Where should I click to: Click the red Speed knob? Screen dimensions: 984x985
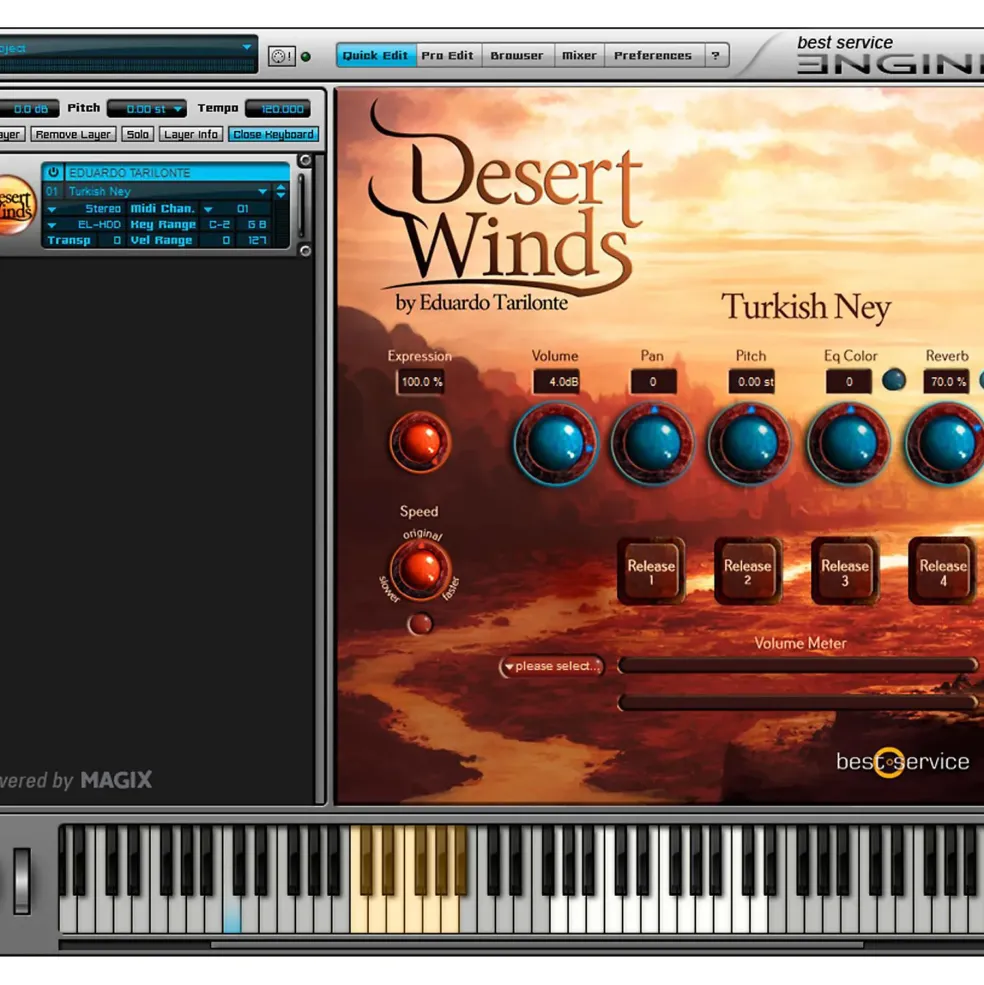[420, 569]
